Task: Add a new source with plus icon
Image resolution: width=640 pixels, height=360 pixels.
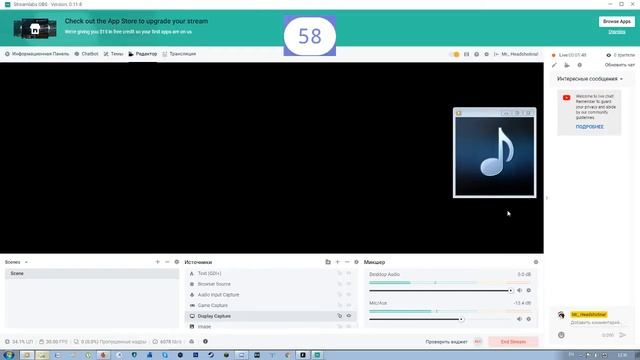Action: tap(338, 262)
